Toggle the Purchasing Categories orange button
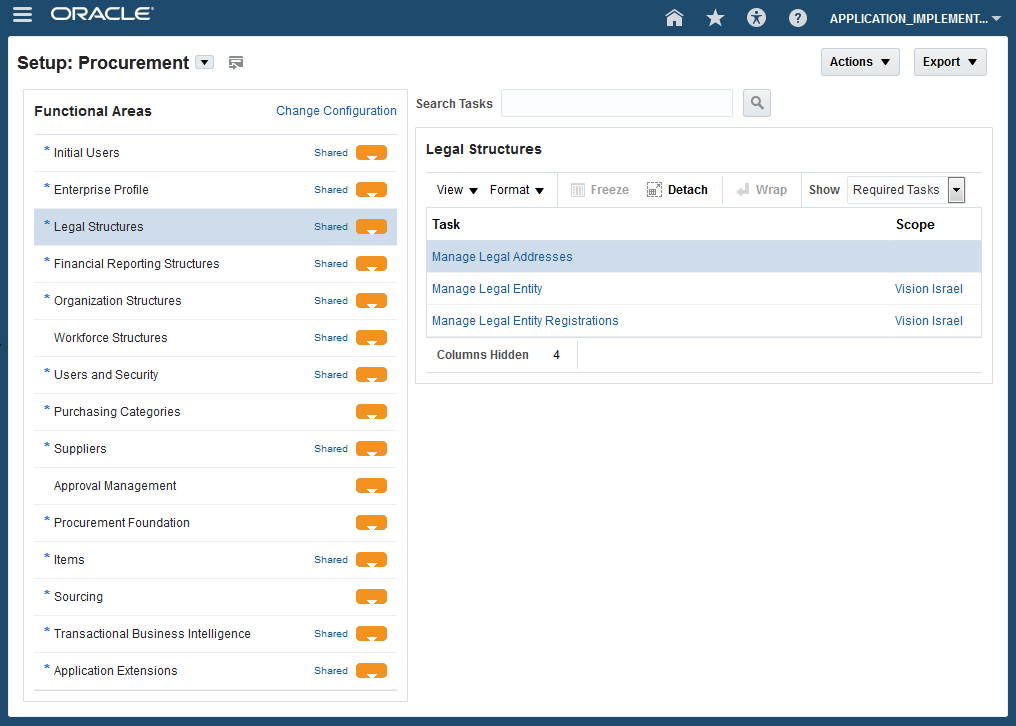 click(x=371, y=412)
